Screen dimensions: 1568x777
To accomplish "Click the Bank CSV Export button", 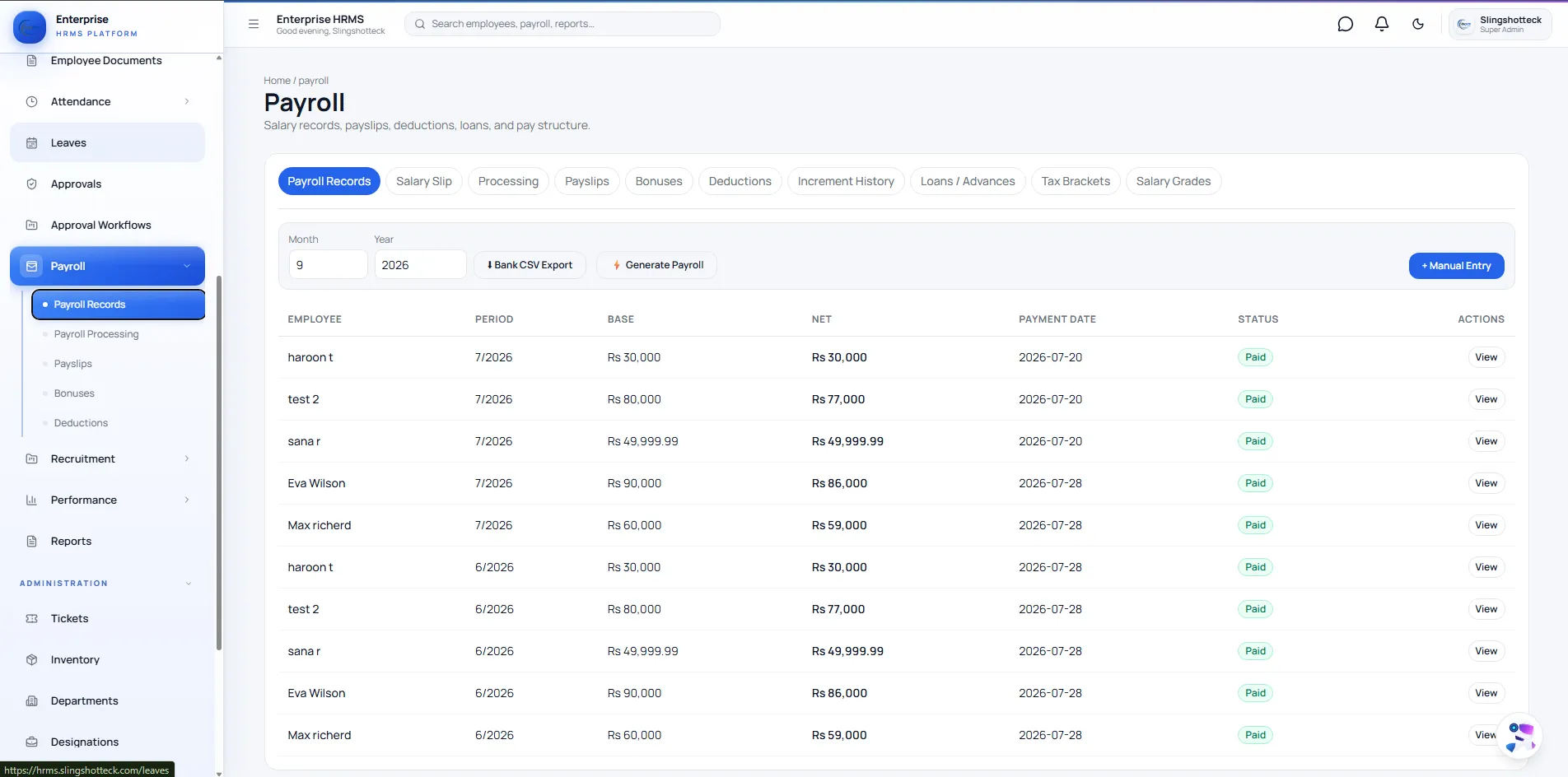I will (530, 265).
